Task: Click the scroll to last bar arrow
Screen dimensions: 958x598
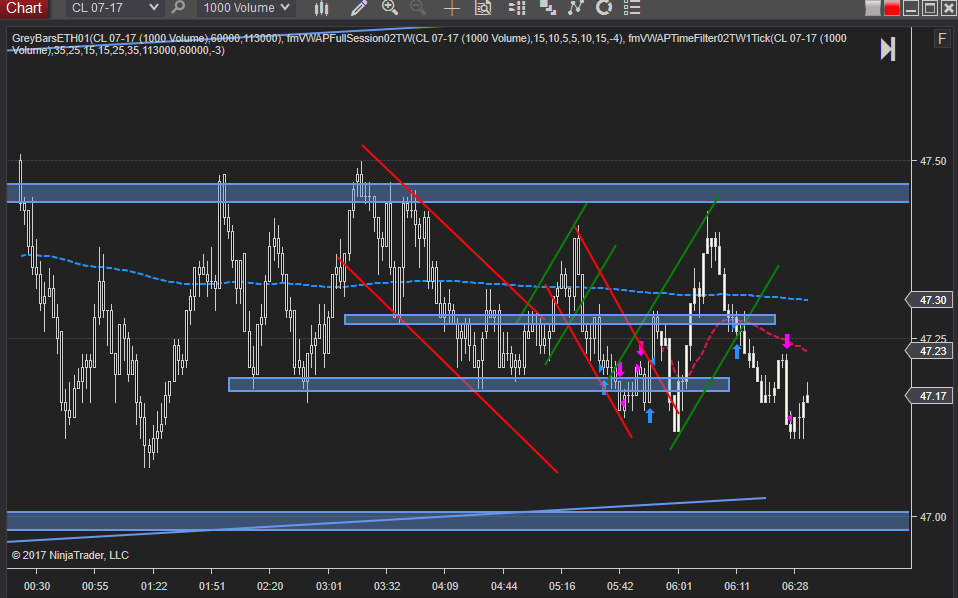Action: [x=888, y=49]
